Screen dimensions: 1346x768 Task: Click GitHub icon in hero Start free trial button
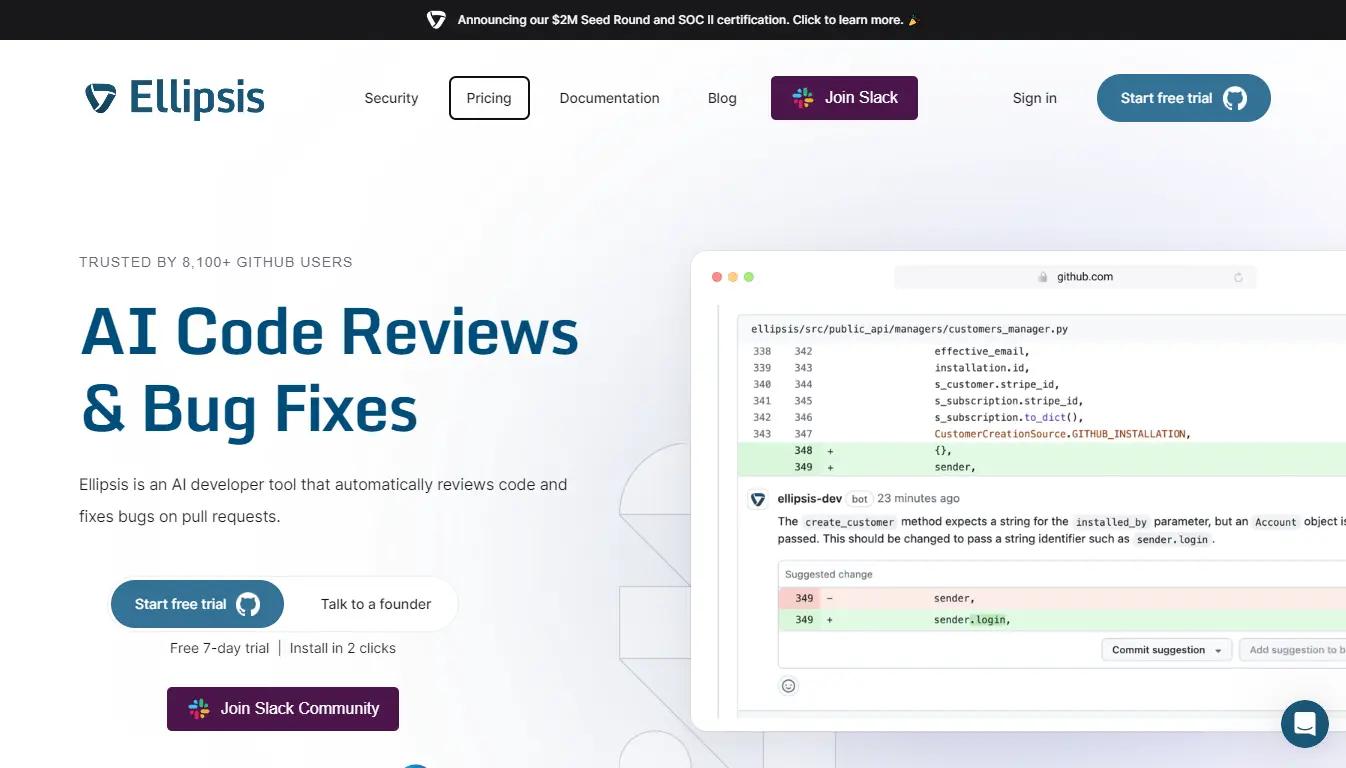[x=248, y=604]
